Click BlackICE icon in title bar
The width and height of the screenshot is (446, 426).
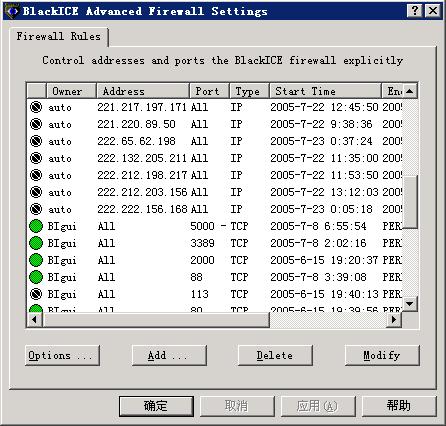point(12,11)
